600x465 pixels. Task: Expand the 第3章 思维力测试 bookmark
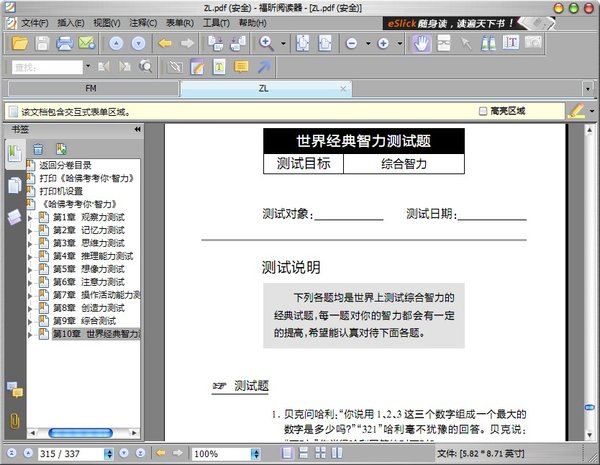(x=30, y=244)
